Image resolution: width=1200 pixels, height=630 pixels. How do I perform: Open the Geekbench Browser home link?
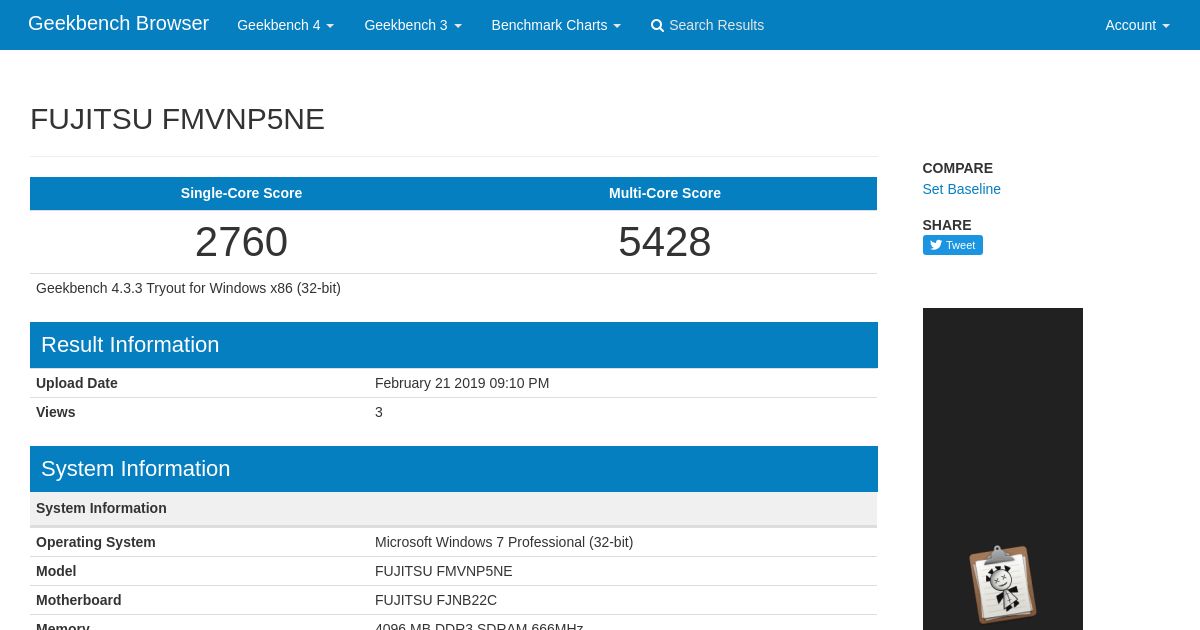(118, 24)
